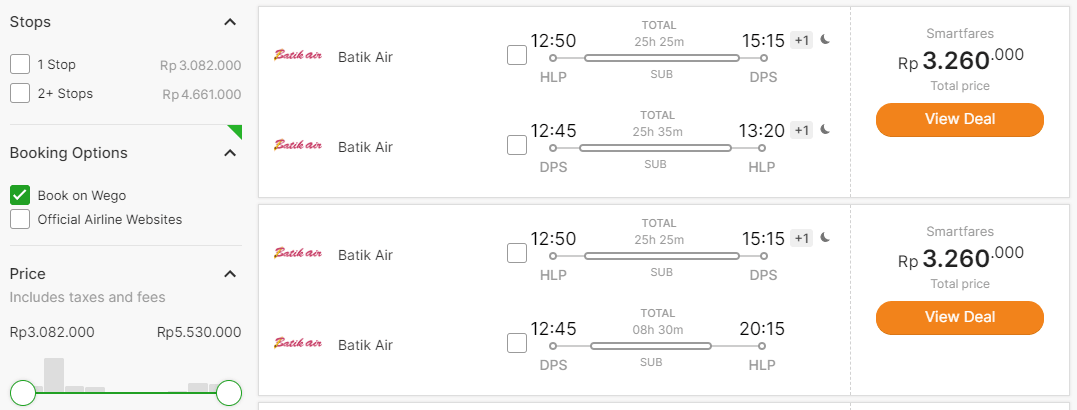The height and width of the screenshot is (410, 1077).
Task: Tick the Official Airline Websites checkbox
Action: point(20,220)
